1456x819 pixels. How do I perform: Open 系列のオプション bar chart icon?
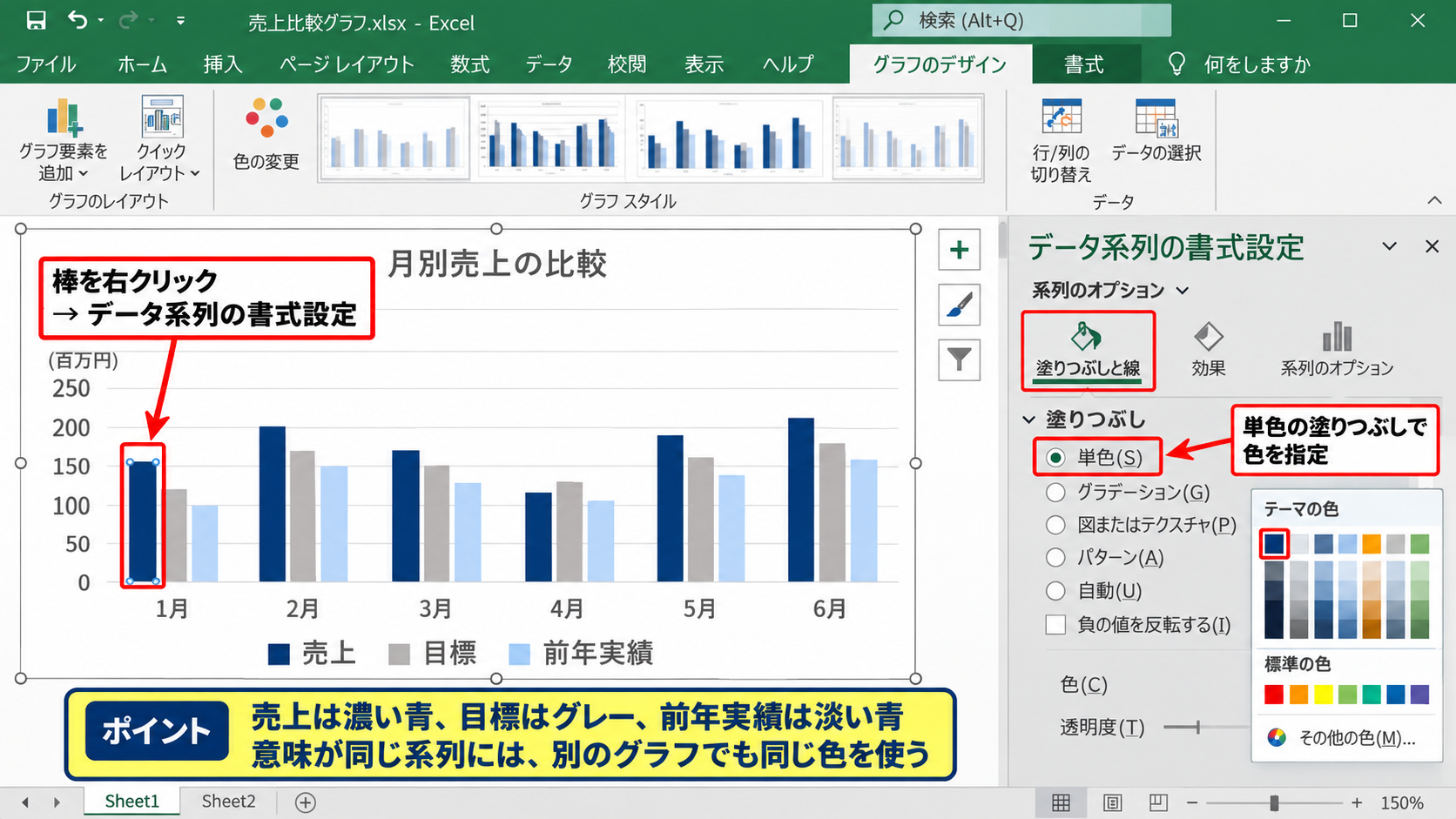tap(1337, 337)
